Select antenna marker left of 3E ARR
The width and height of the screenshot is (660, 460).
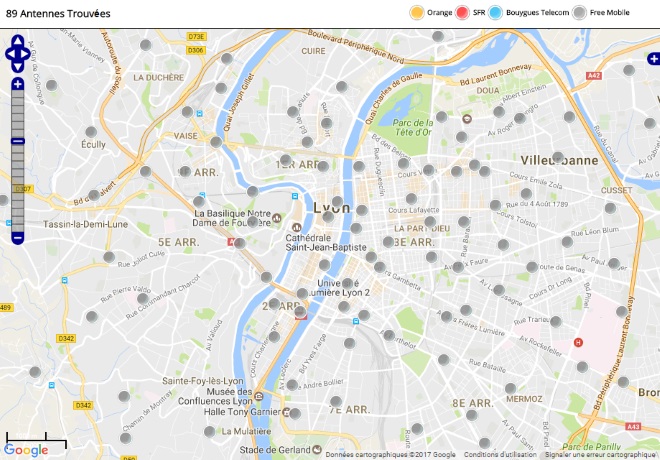tap(388, 242)
